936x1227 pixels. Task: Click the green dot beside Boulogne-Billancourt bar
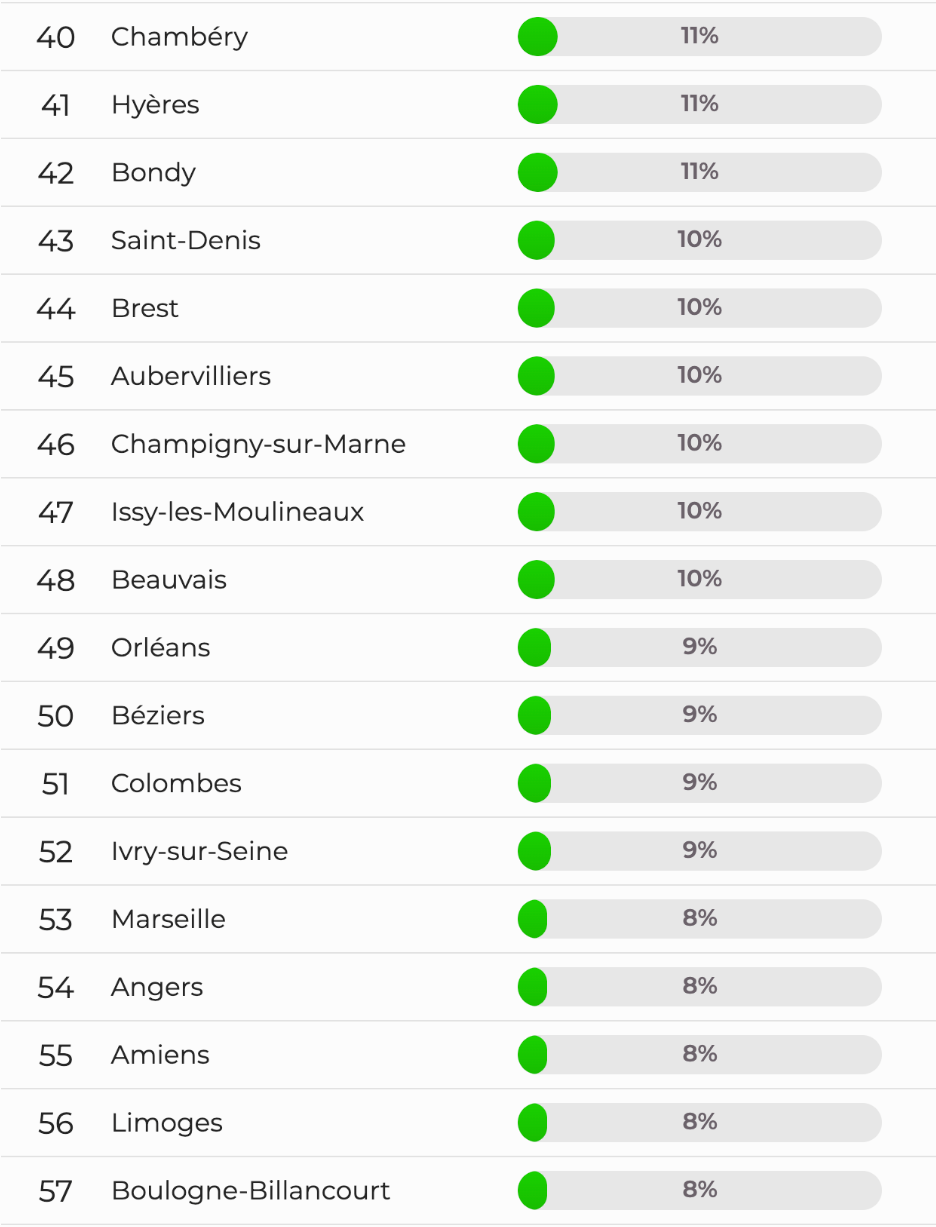pyautogui.click(x=533, y=1191)
